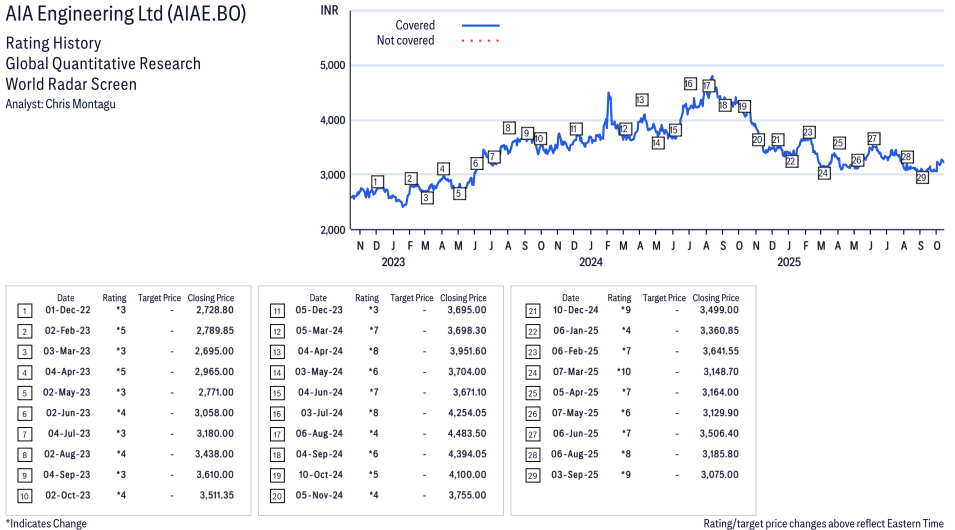This screenshot has width=955, height=530.
Task: Click chart marker 17 near the price peak
Action: point(707,86)
